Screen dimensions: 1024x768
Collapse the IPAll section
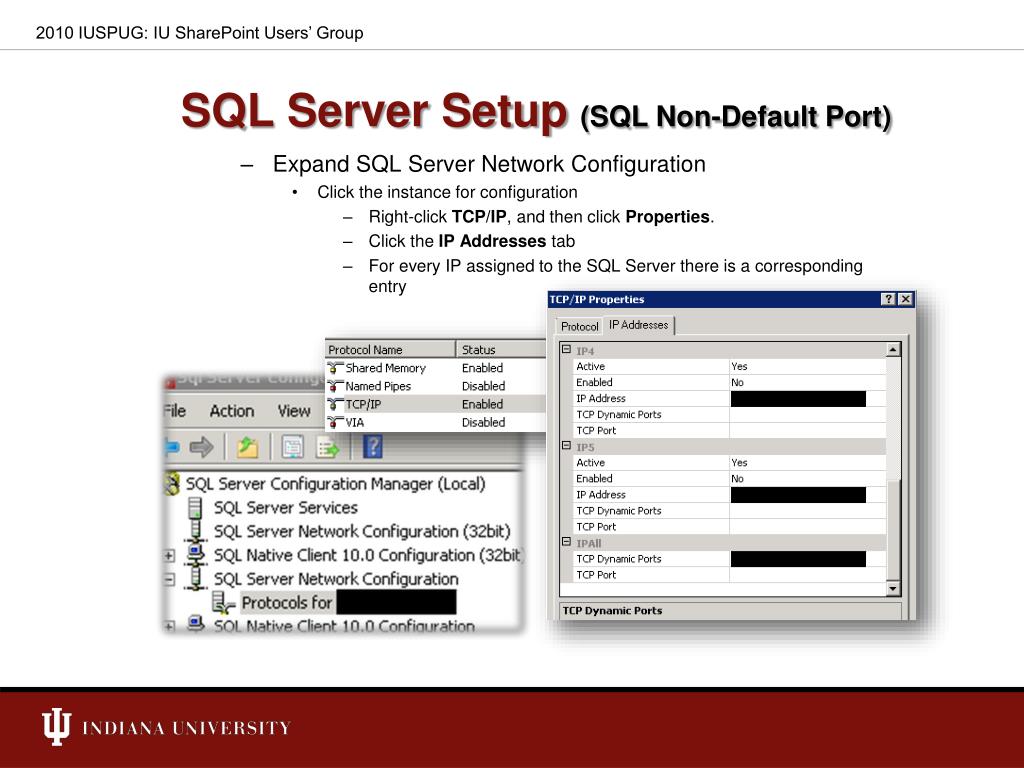click(x=566, y=542)
